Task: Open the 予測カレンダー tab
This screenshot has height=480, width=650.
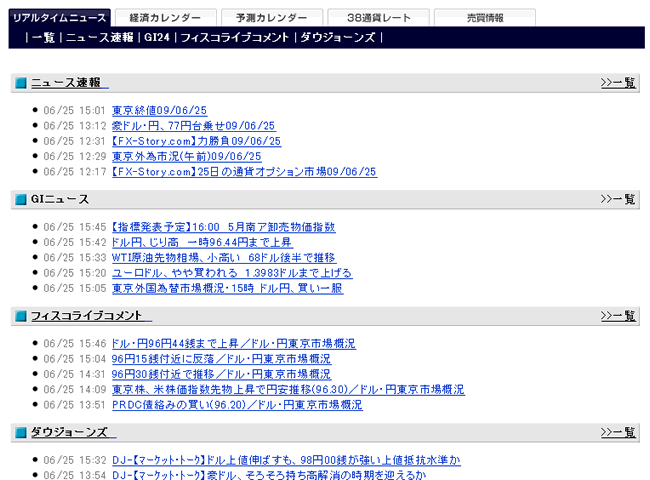Action: coord(272,18)
